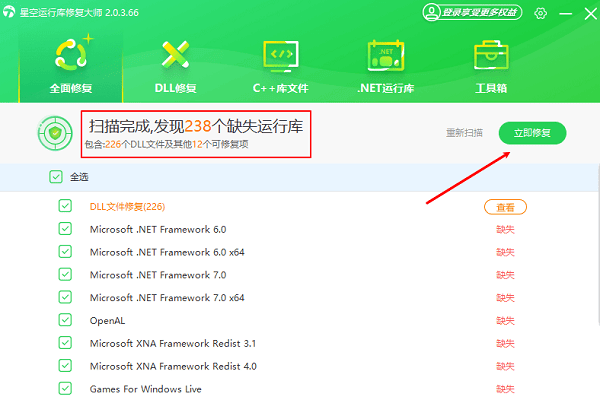This screenshot has height=400, width=600.
Task: Open the 全面修复 full repair icon
Action: (71, 54)
